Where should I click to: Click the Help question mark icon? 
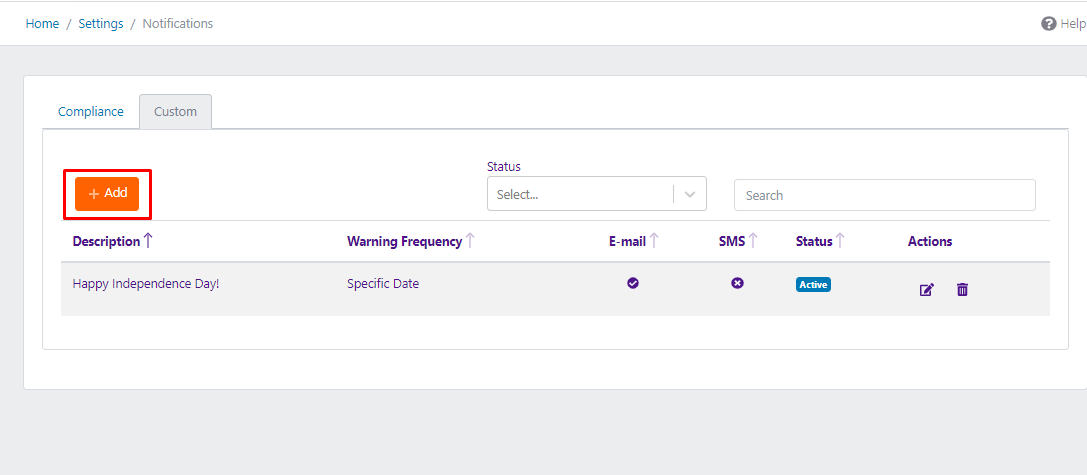(x=1048, y=23)
